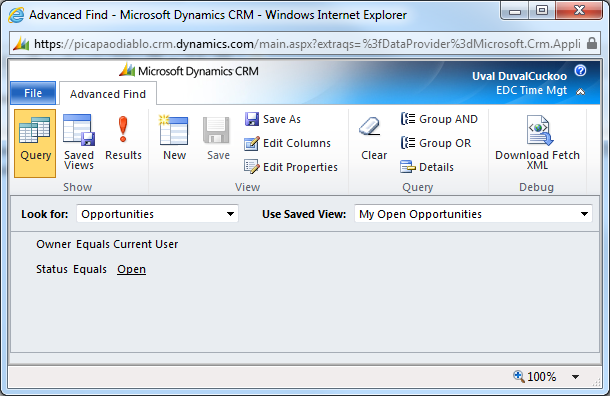Click the 100% zoom level text
Image resolution: width=610 pixels, height=396 pixels.
click(542, 377)
